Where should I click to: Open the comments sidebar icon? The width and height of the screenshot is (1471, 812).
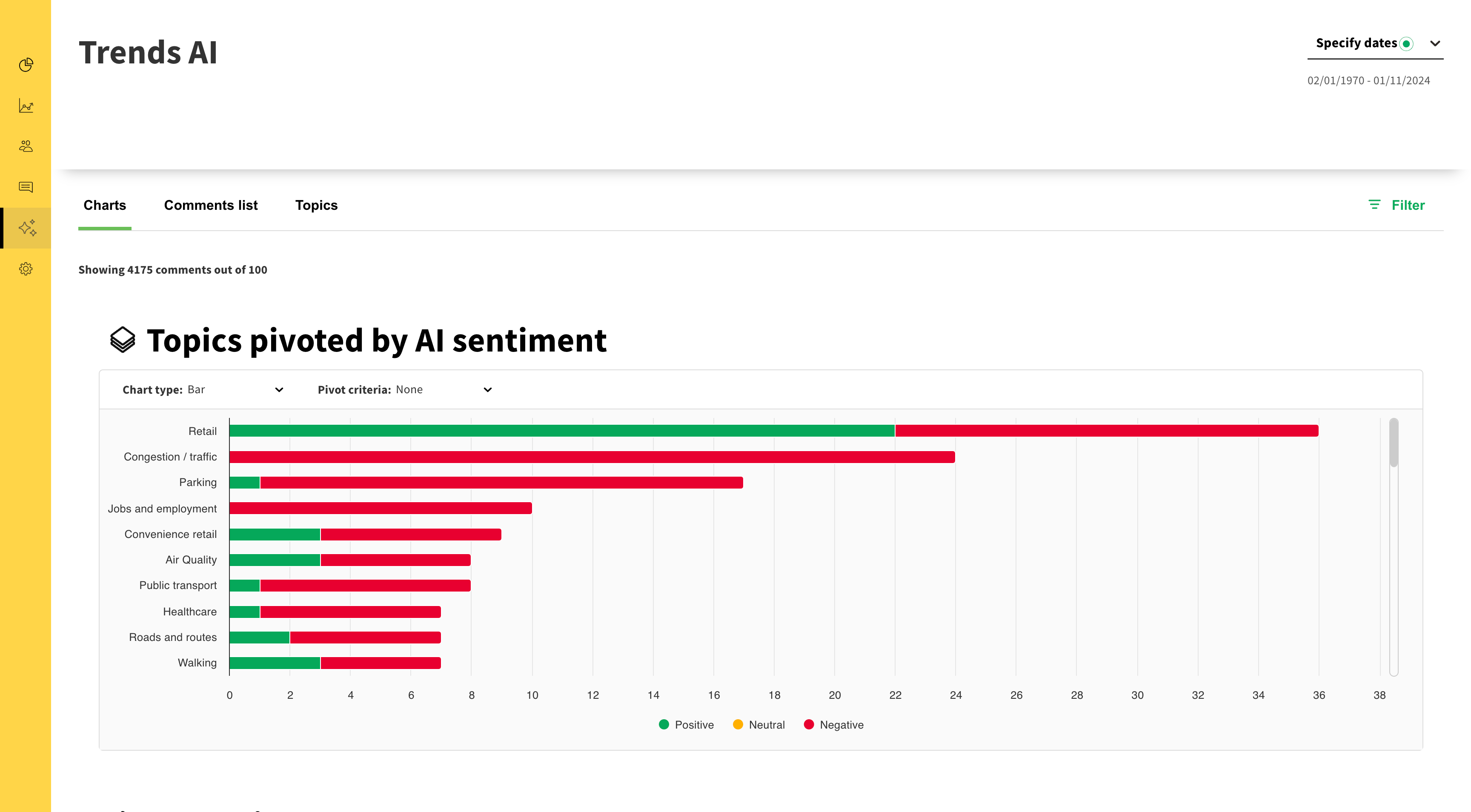click(26, 187)
